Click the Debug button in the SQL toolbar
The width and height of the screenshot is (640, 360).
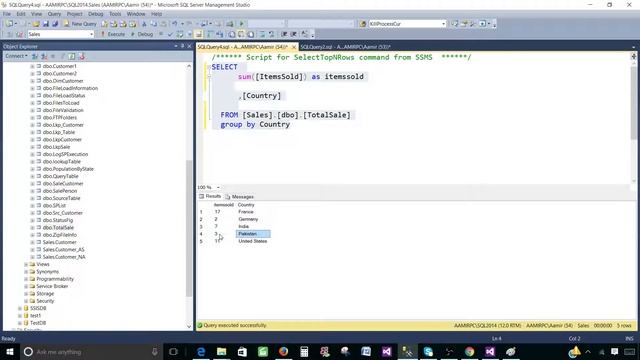142,34
